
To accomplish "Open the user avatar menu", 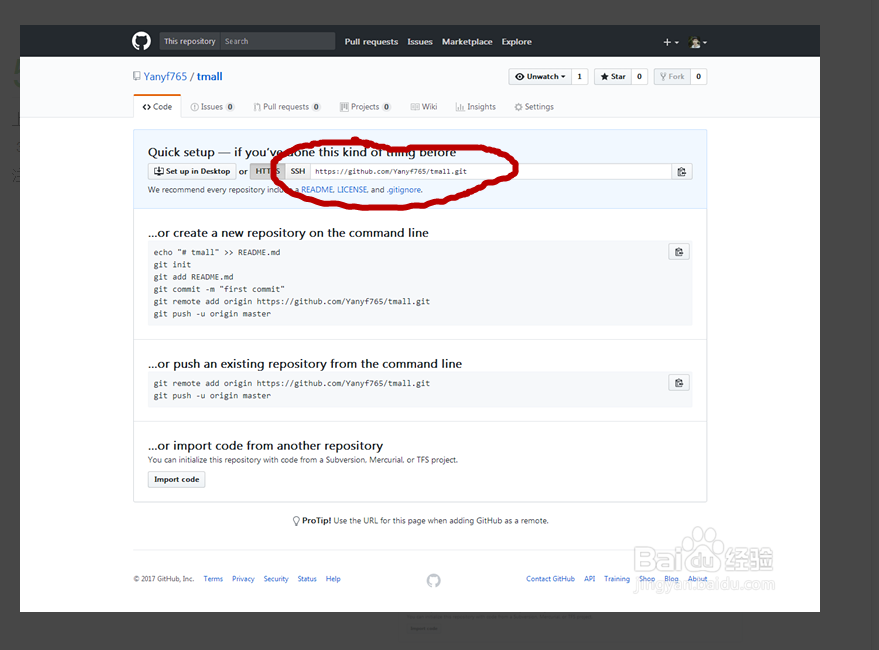I will coord(697,42).
